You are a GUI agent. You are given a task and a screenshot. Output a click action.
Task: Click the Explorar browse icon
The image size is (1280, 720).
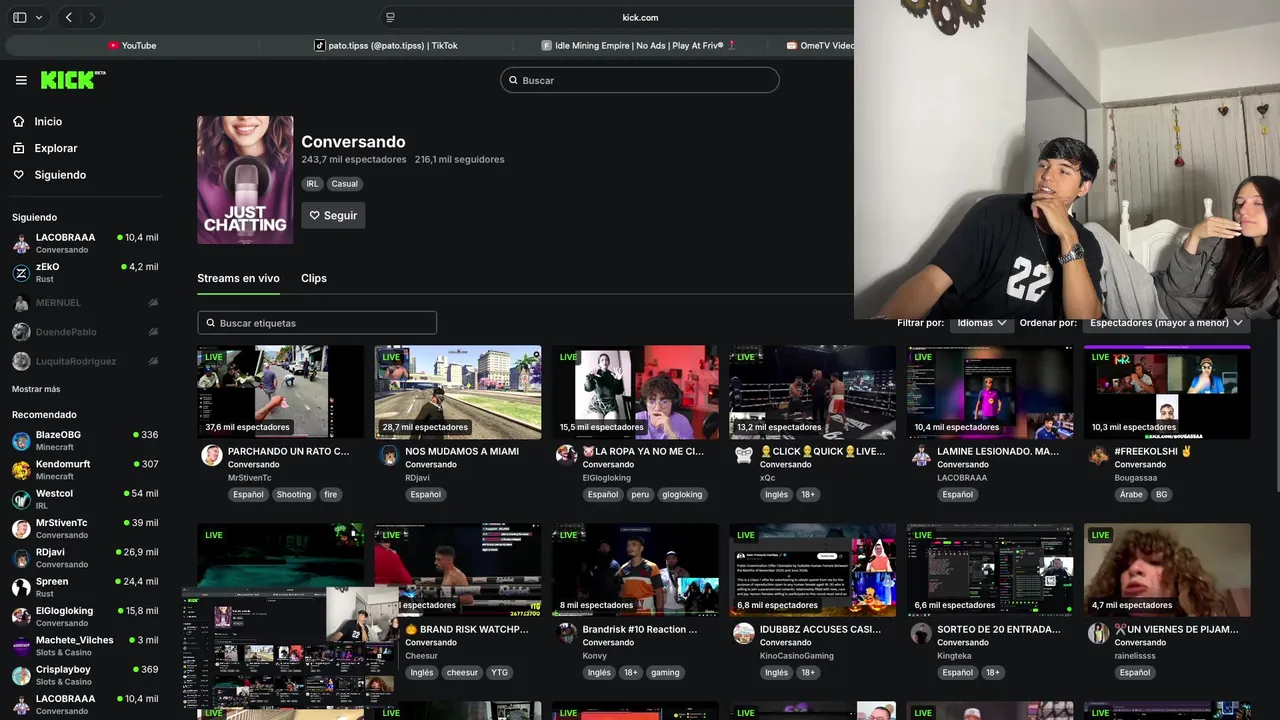(x=19, y=148)
